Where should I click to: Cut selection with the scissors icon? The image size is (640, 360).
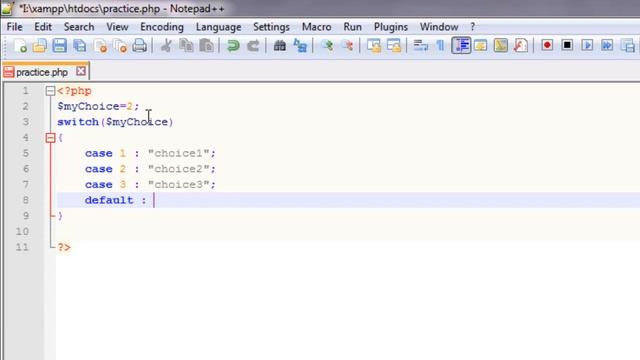point(166,46)
